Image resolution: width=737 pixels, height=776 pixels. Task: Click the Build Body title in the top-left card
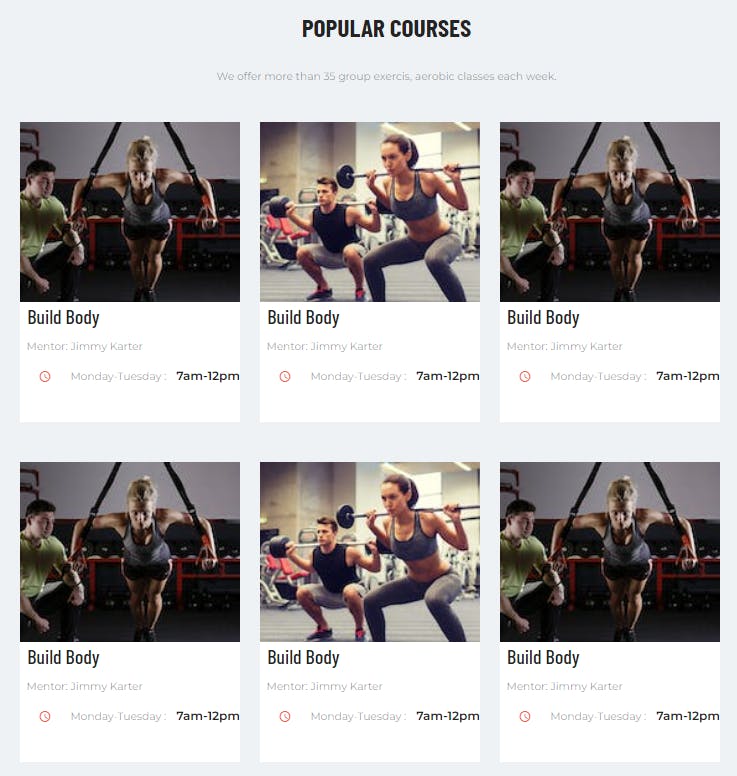click(x=63, y=318)
